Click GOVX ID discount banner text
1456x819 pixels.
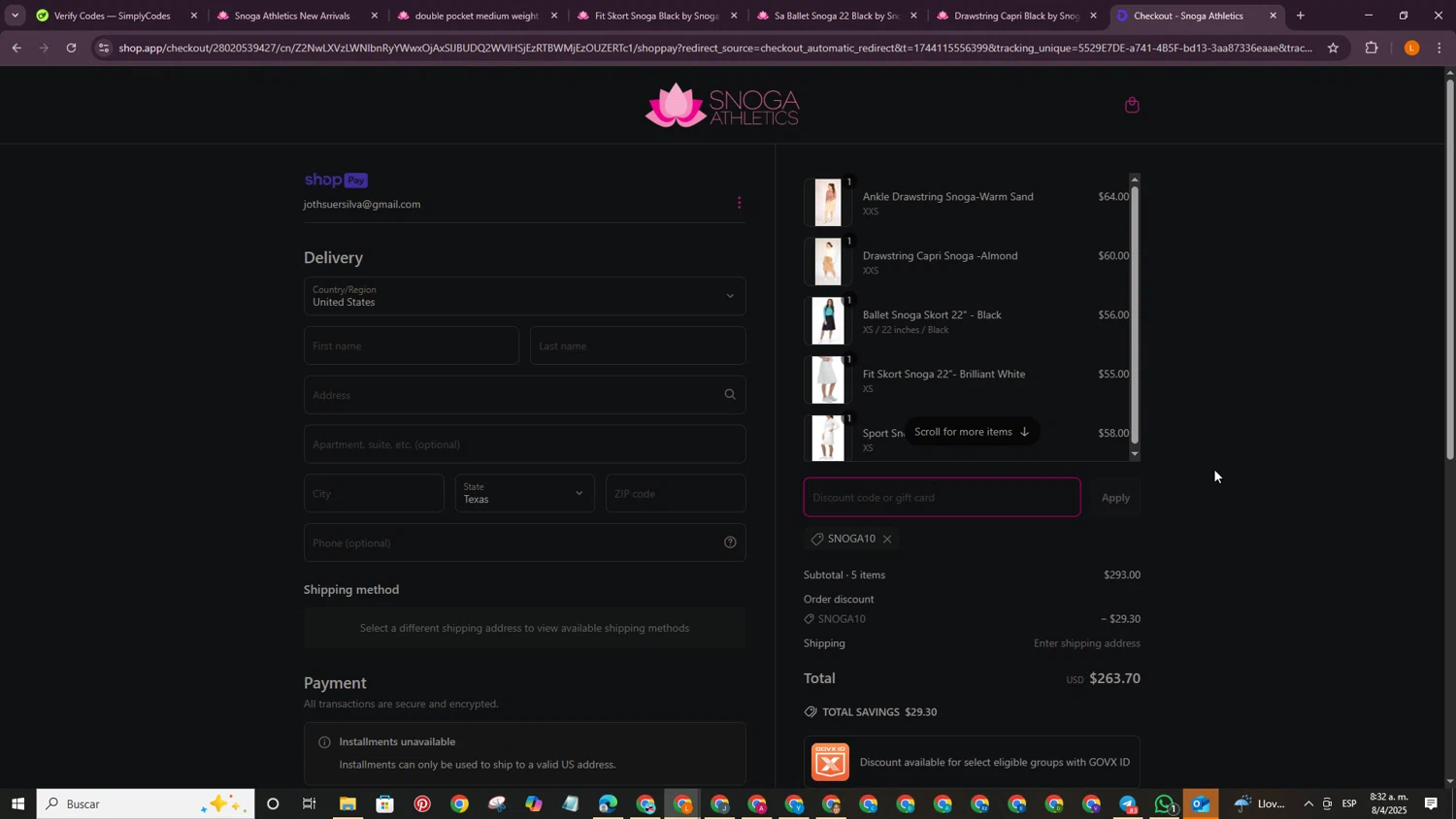tap(995, 763)
